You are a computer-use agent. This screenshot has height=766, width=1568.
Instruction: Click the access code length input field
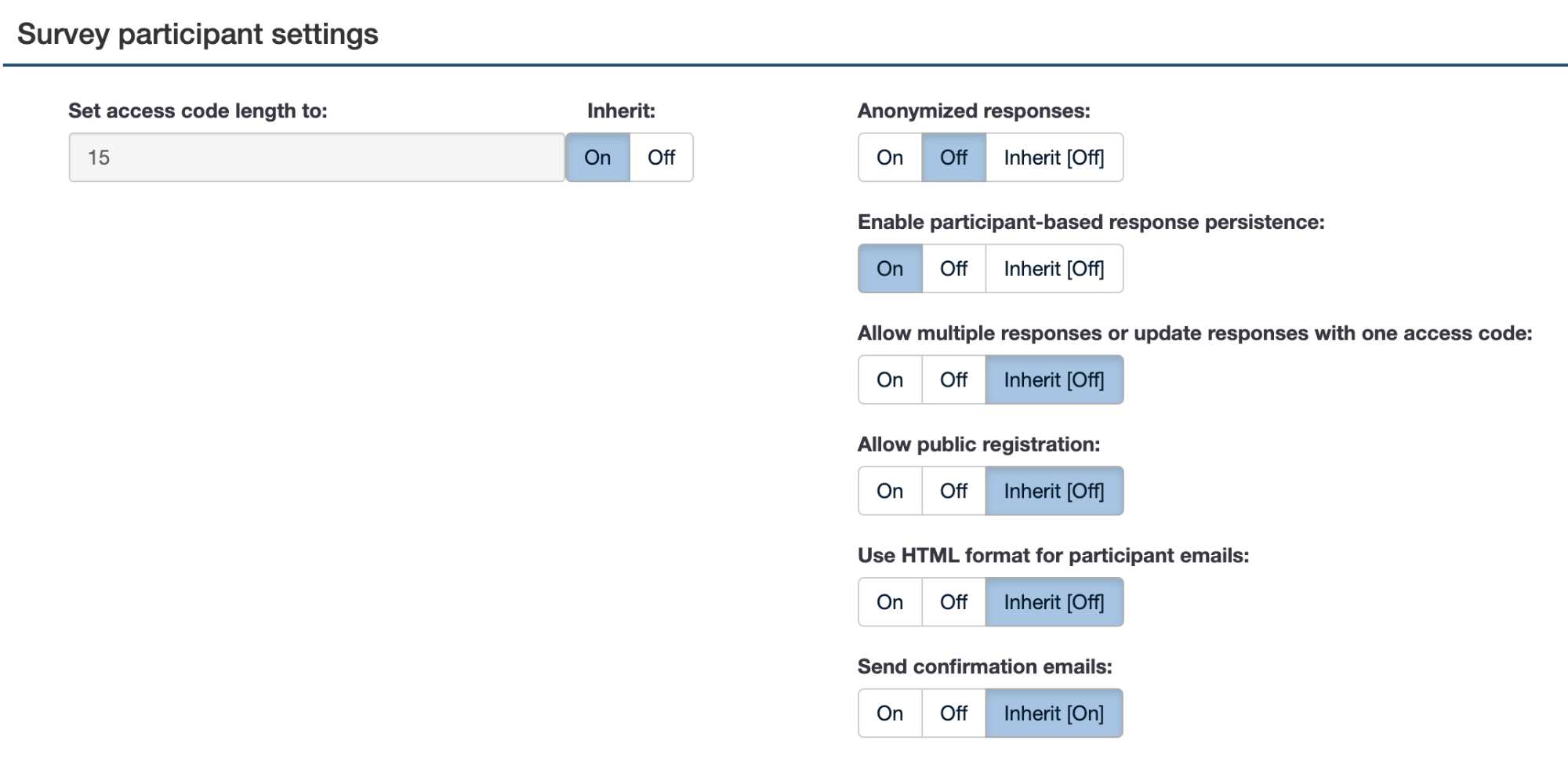click(x=316, y=158)
